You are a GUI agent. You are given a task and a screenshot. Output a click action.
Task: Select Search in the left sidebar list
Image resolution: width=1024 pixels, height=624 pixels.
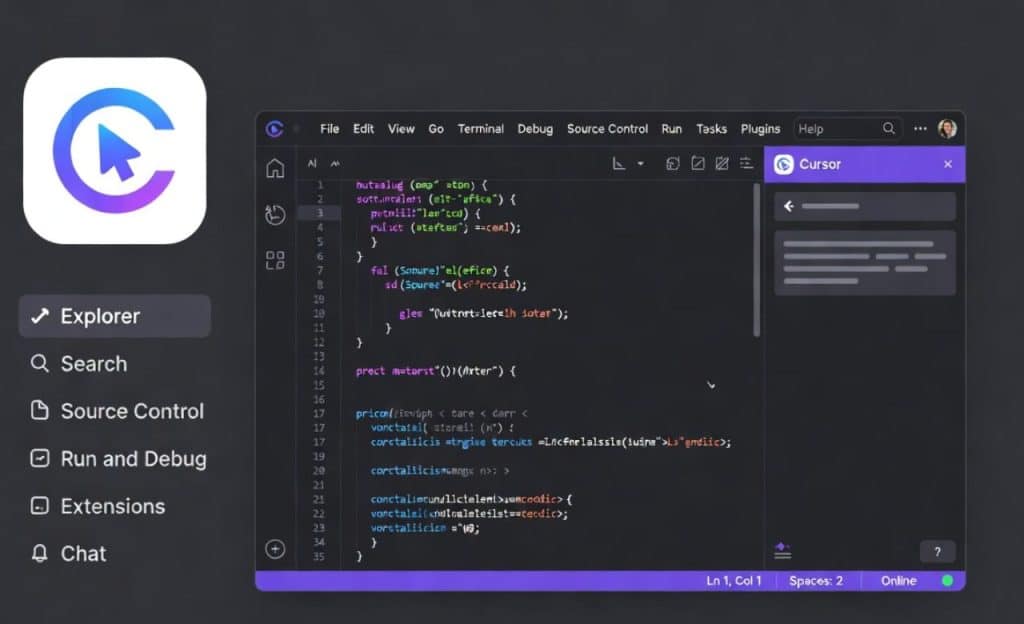pyautogui.click(x=79, y=364)
